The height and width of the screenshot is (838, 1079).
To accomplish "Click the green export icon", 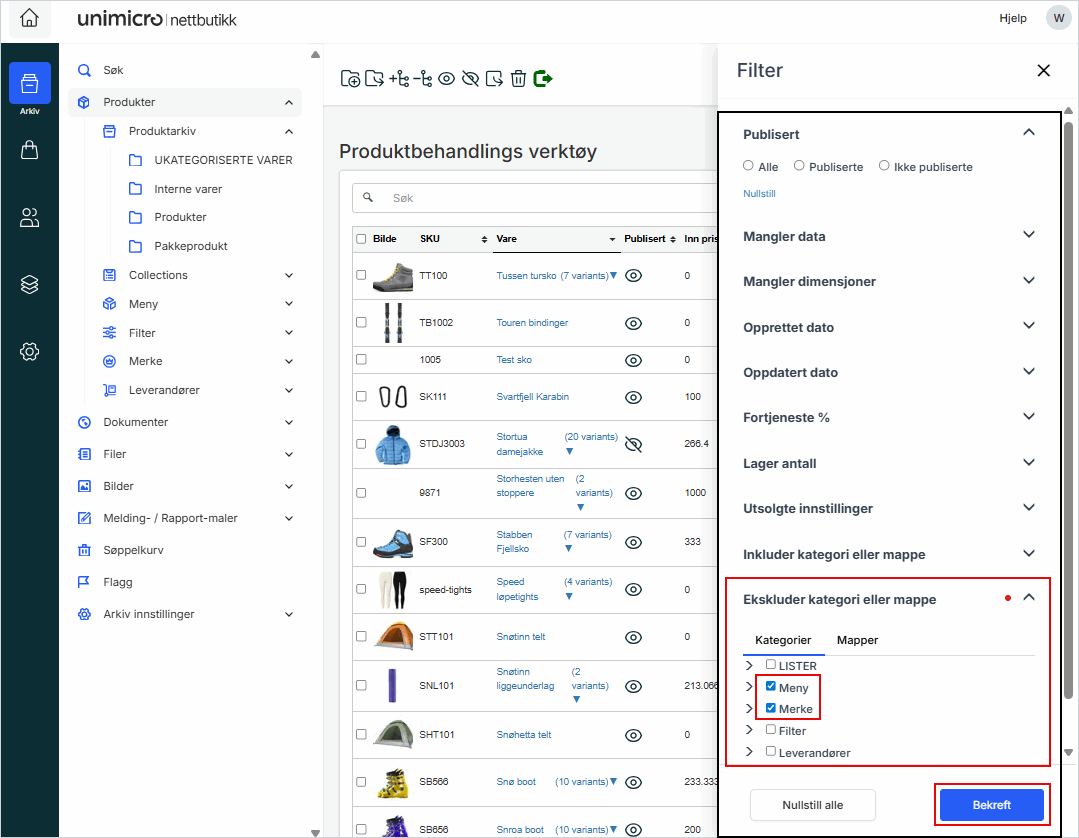I will click(x=543, y=78).
